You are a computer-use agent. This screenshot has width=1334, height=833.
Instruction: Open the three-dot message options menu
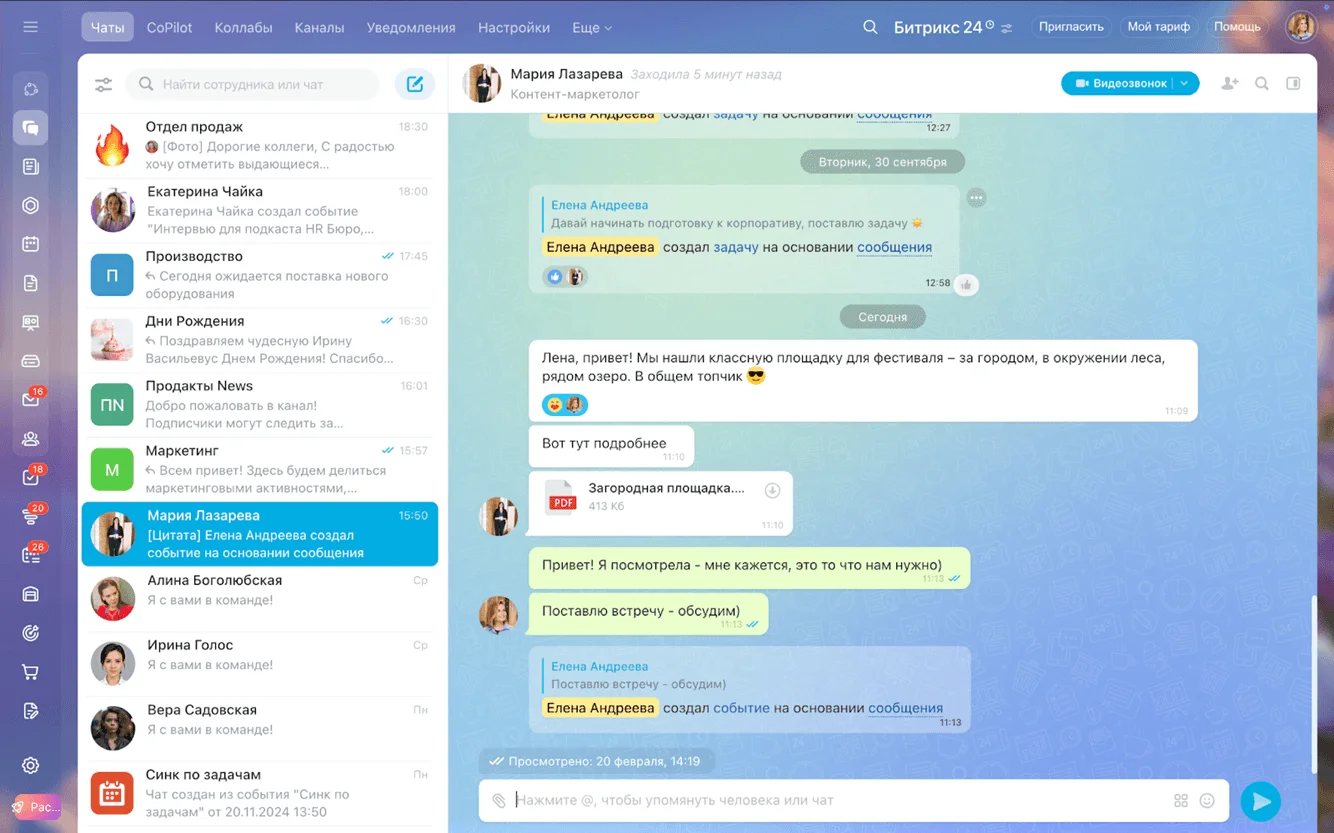click(976, 198)
